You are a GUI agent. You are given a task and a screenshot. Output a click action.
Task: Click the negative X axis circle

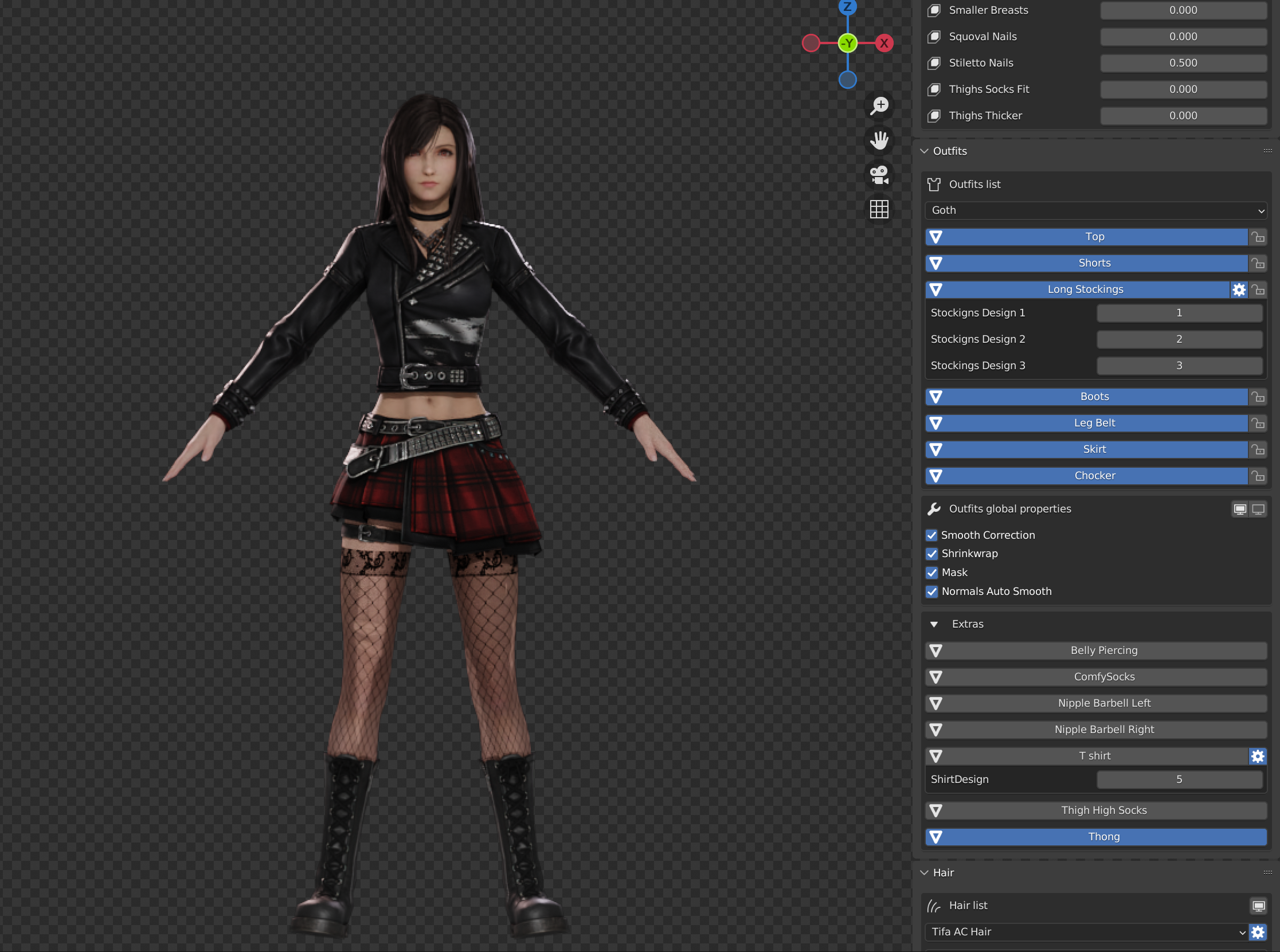click(811, 43)
